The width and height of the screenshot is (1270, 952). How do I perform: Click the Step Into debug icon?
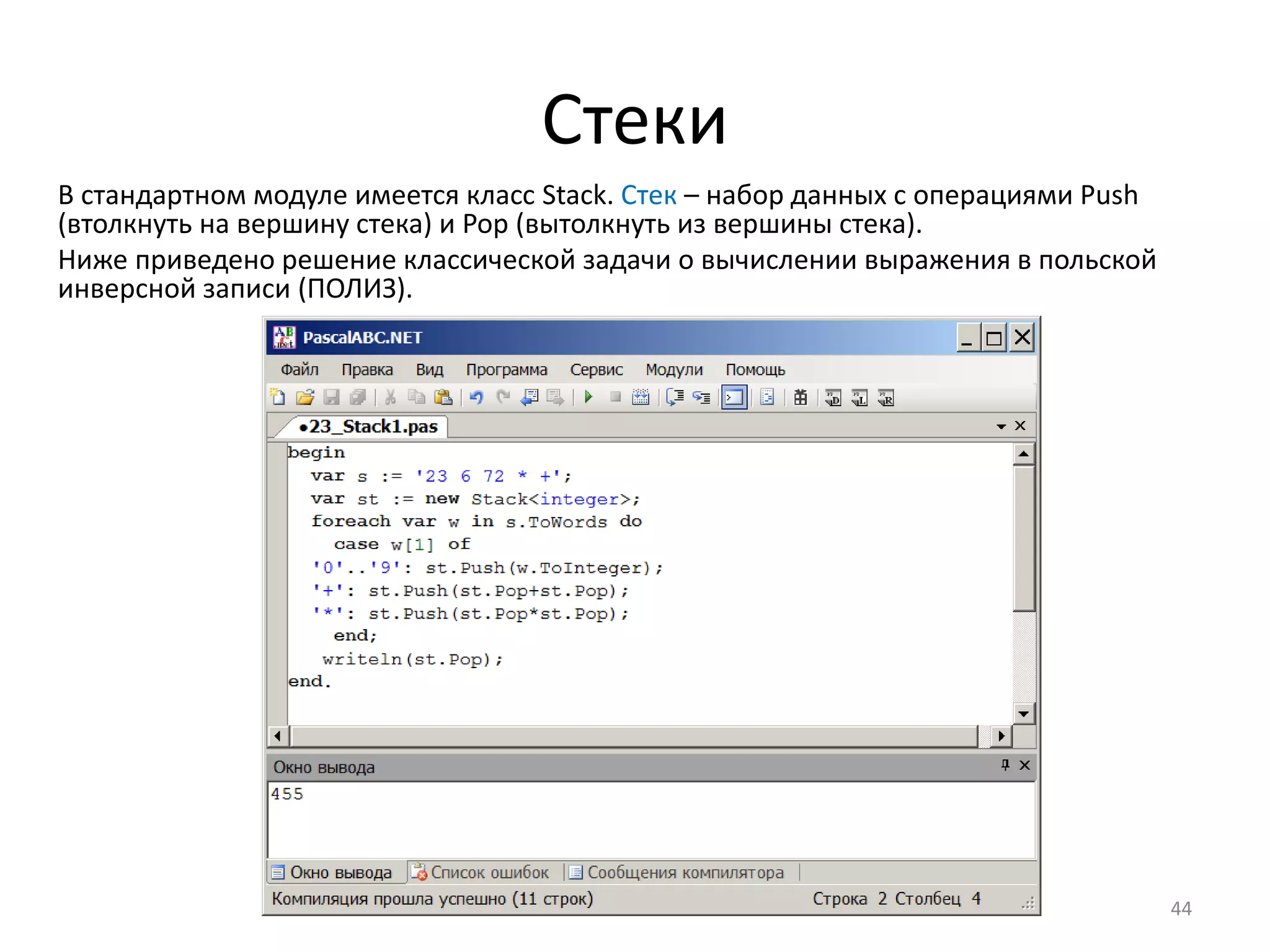click(x=701, y=397)
